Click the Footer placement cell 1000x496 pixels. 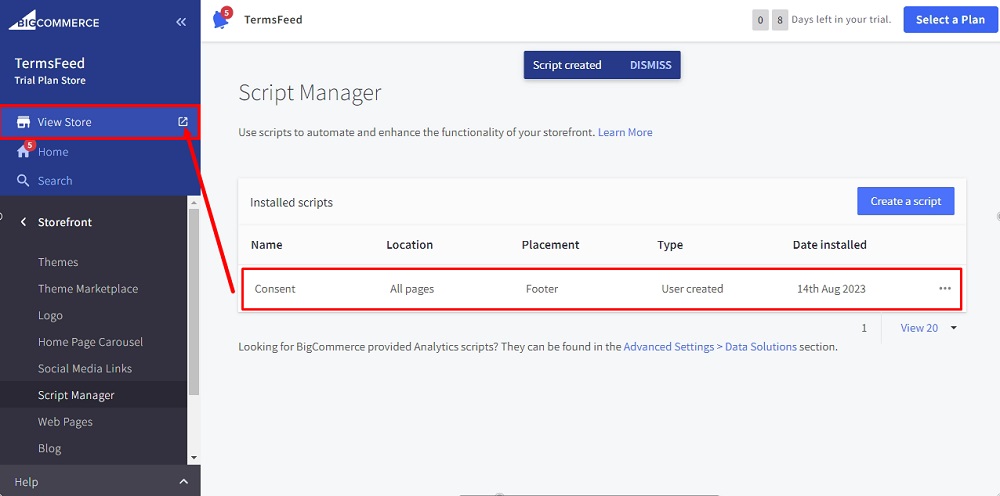click(x=542, y=289)
